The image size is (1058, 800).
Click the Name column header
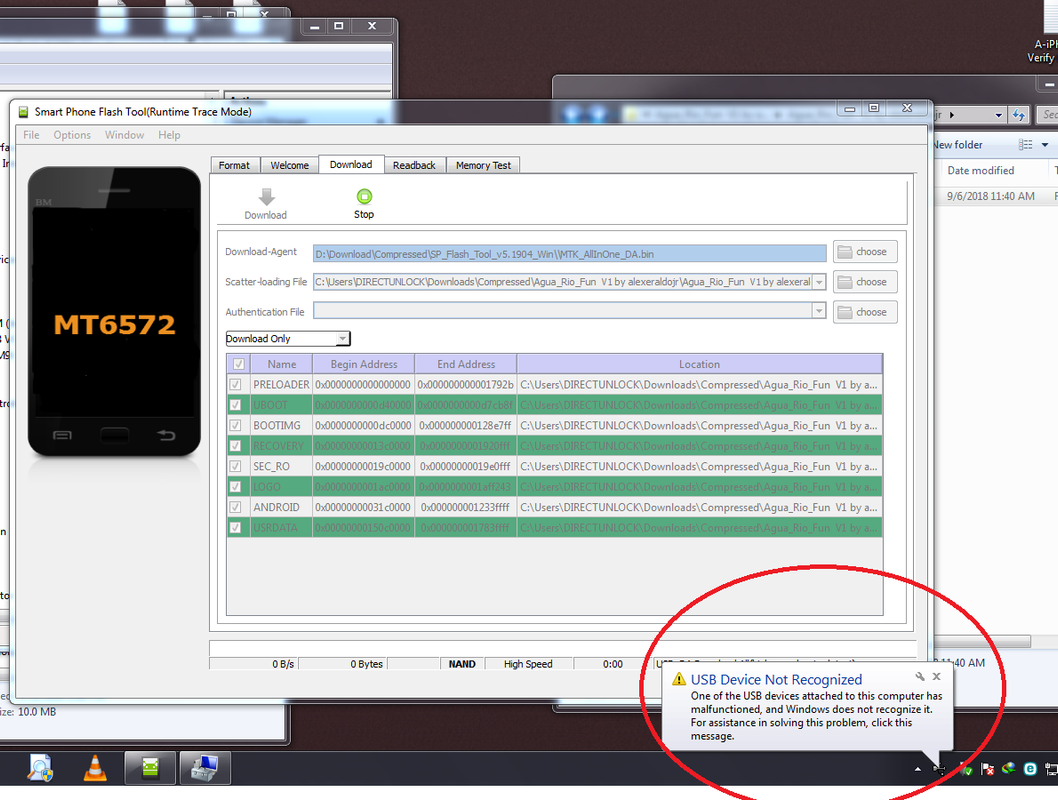click(x=281, y=364)
